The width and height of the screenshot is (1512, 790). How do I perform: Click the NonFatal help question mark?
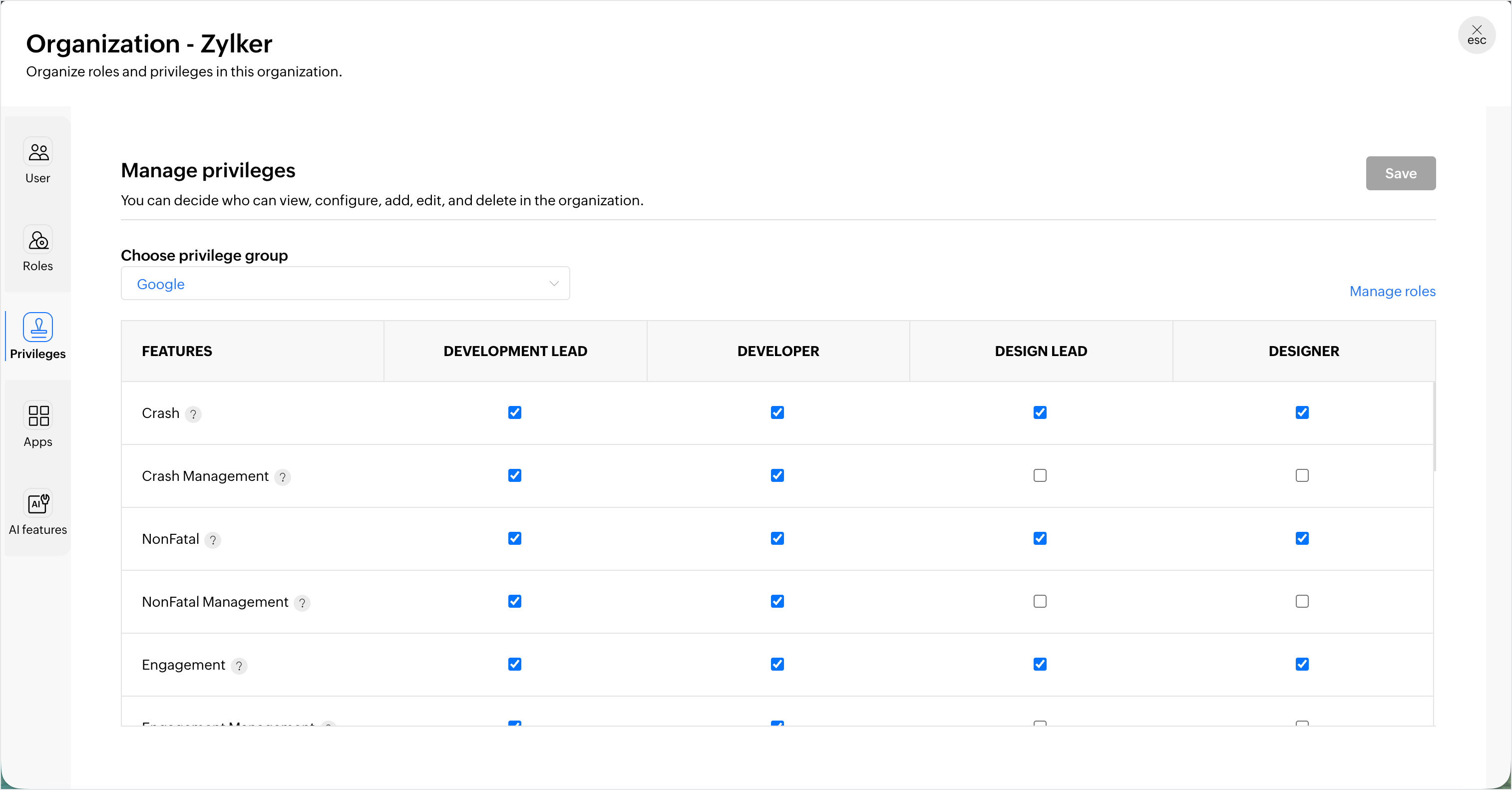tap(213, 540)
